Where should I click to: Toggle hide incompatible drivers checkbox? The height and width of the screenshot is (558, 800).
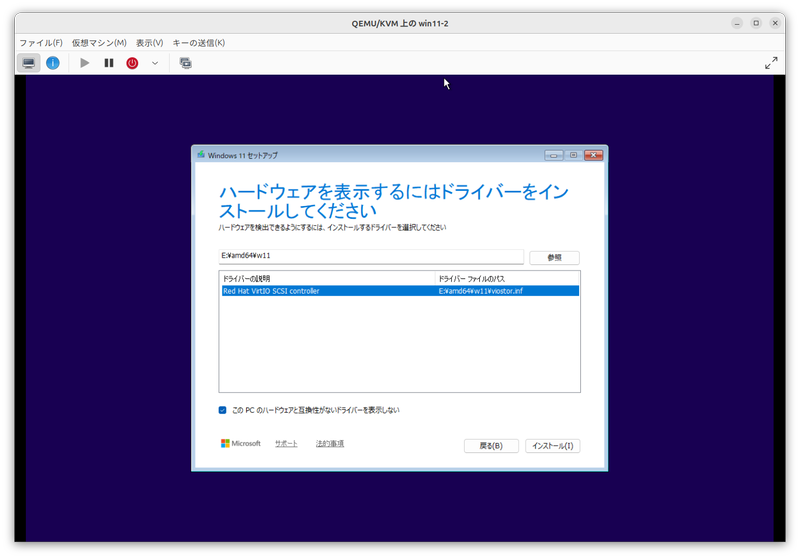[222, 410]
